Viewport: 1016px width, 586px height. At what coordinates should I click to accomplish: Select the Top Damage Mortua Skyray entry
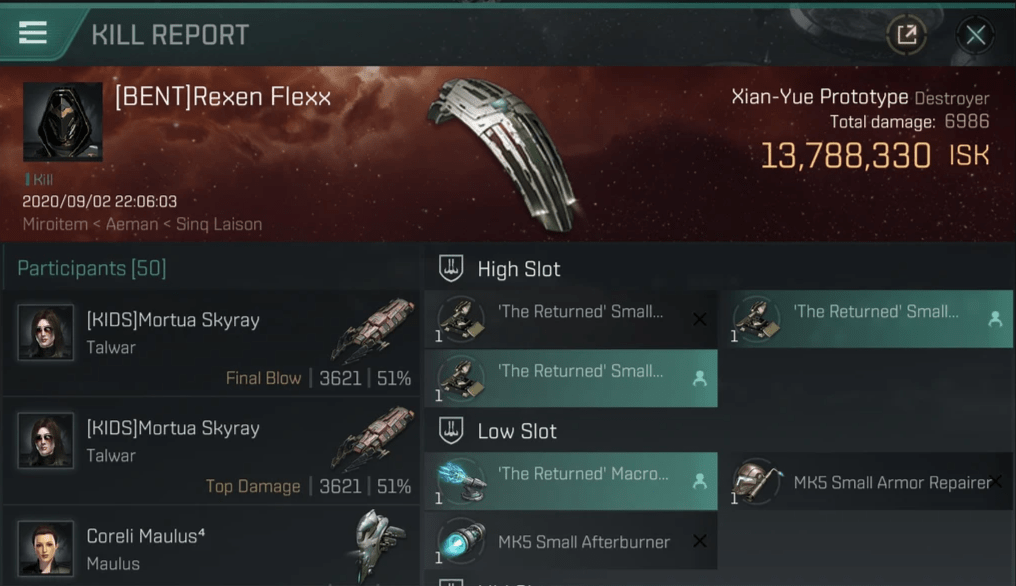[x=211, y=452]
